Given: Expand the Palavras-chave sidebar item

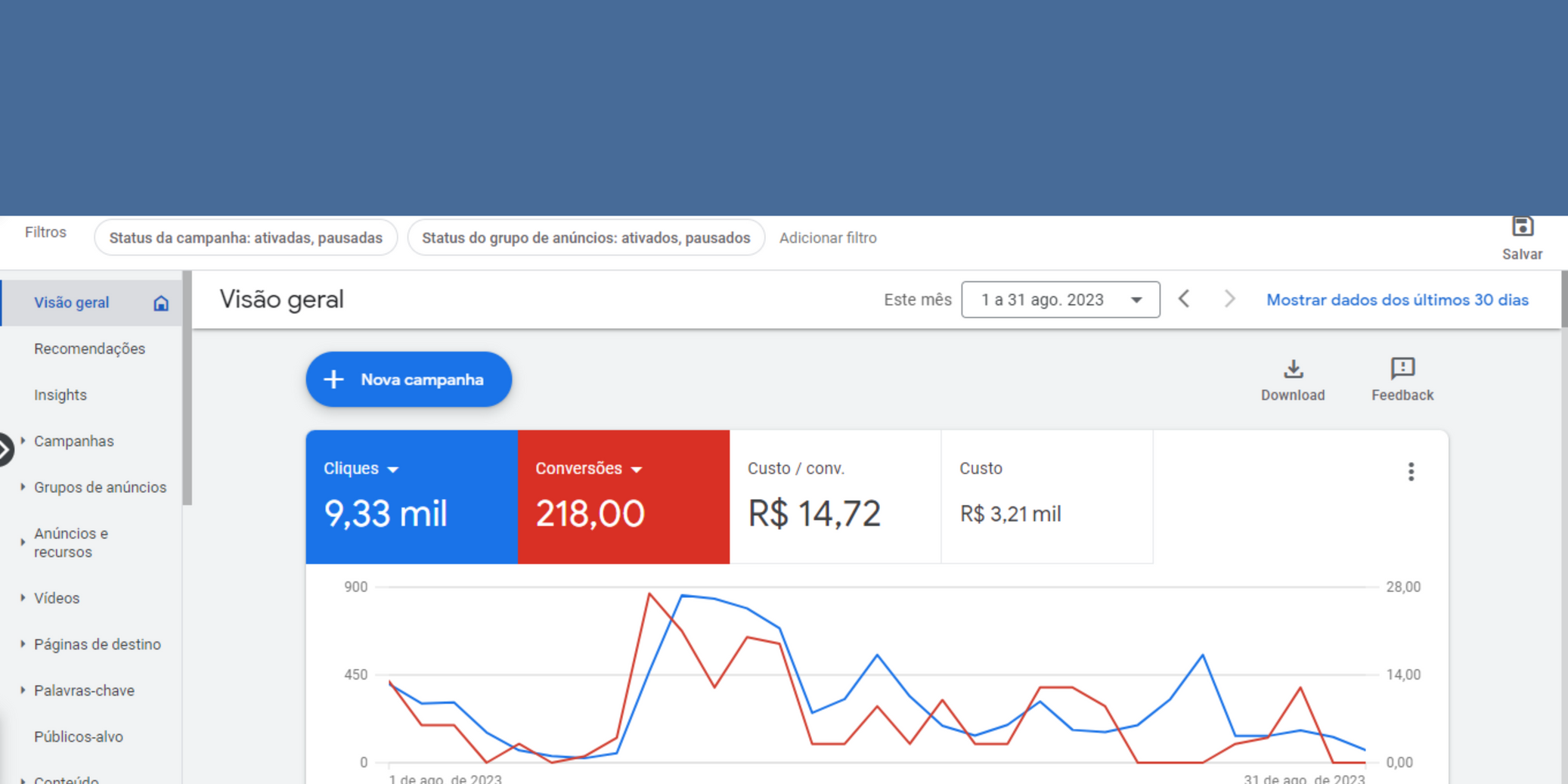Looking at the screenshot, I should click(x=84, y=690).
